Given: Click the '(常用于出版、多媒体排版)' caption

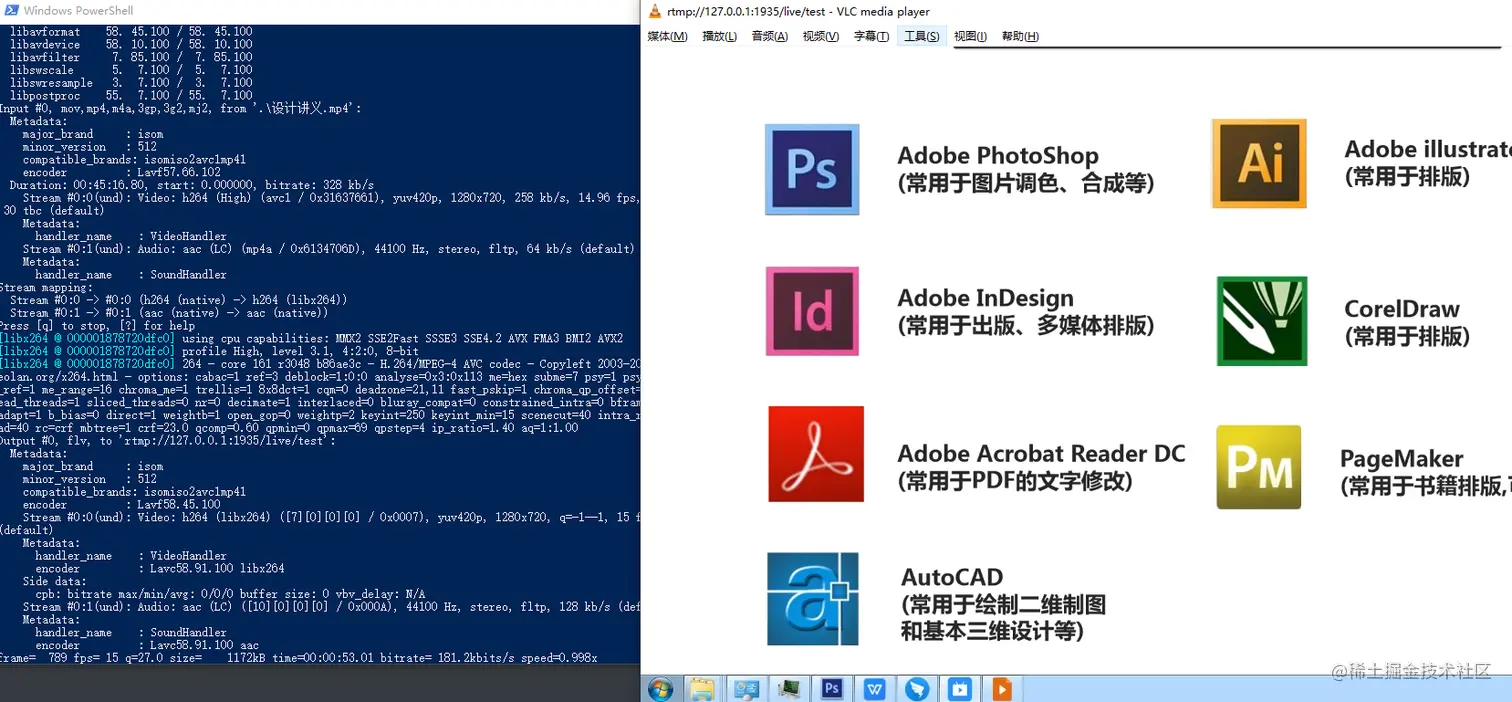Looking at the screenshot, I should pyautogui.click(x=1026, y=325).
